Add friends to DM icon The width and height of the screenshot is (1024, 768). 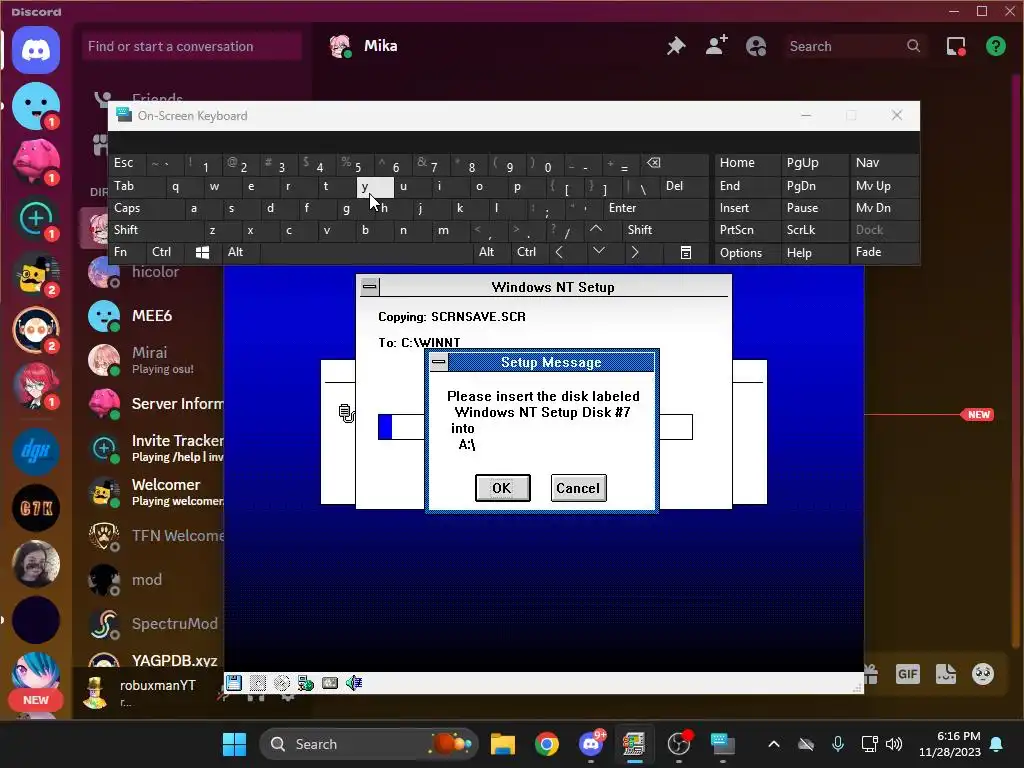[716, 46]
